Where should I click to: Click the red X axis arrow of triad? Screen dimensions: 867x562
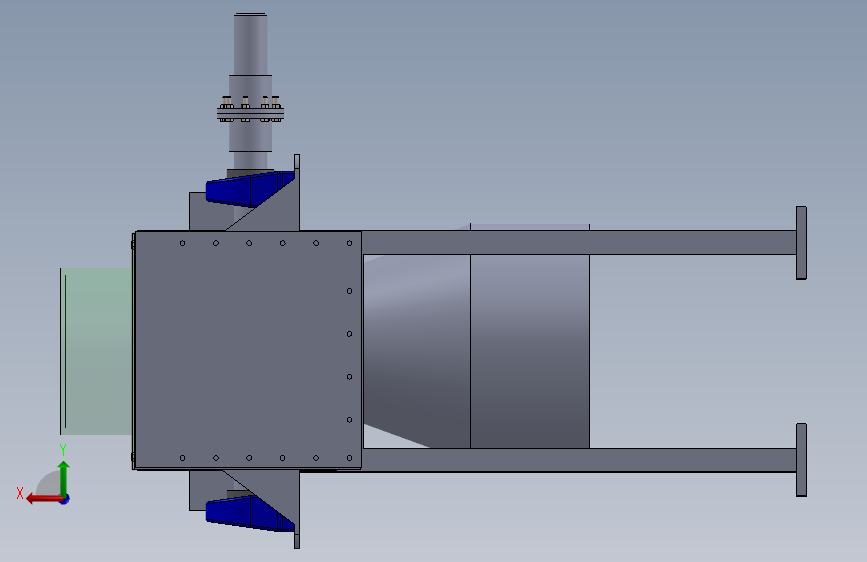point(43,499)
